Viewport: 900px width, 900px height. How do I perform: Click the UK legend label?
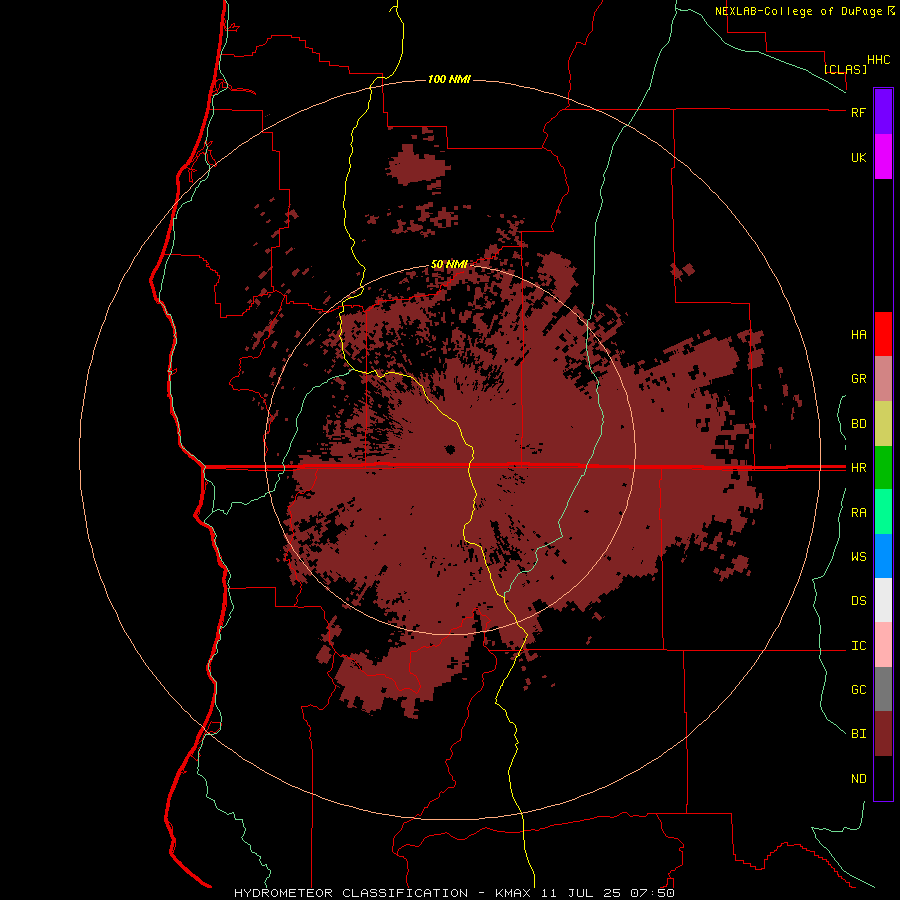click(858, 158)
